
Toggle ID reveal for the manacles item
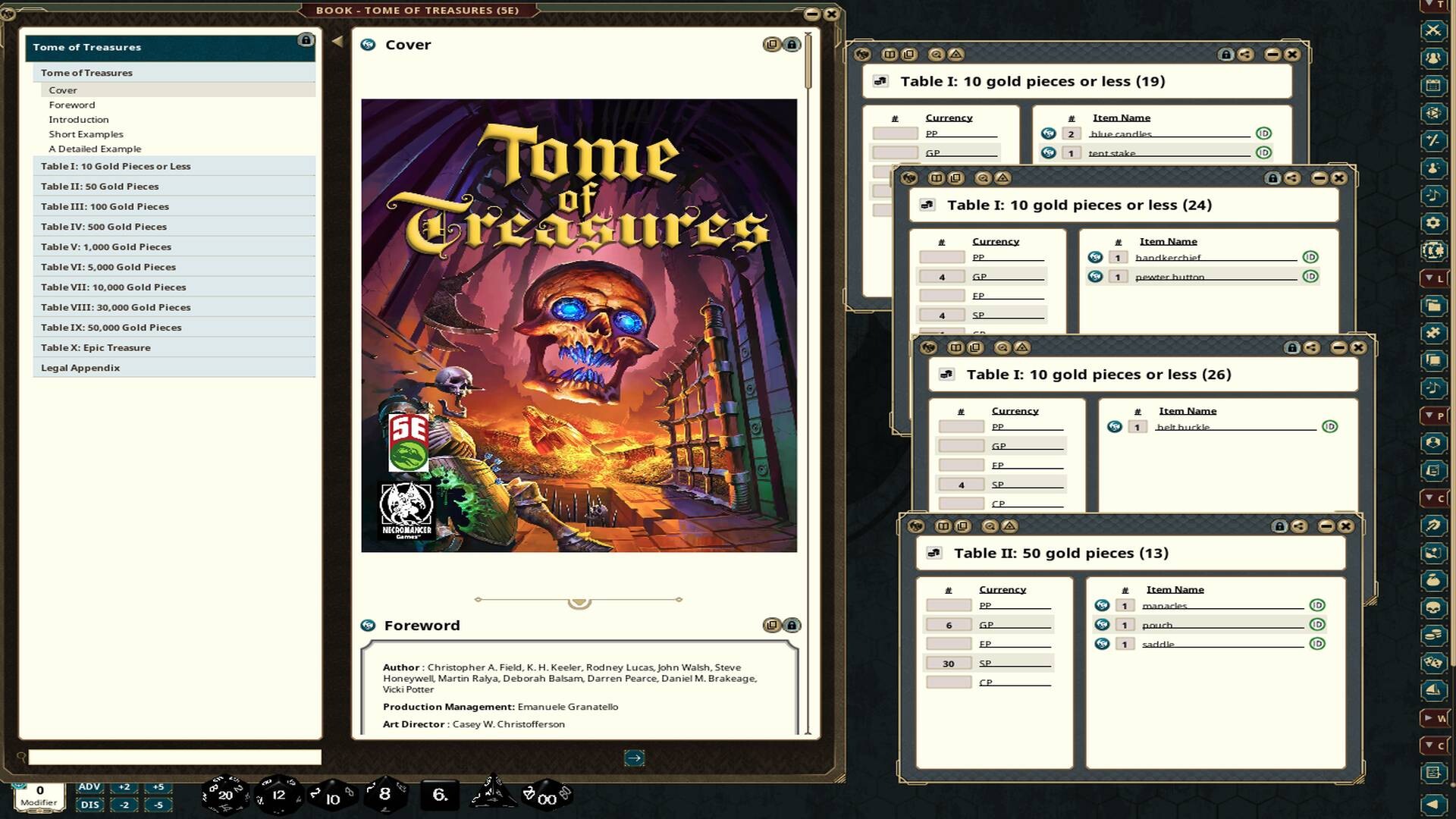(1317, 605)
